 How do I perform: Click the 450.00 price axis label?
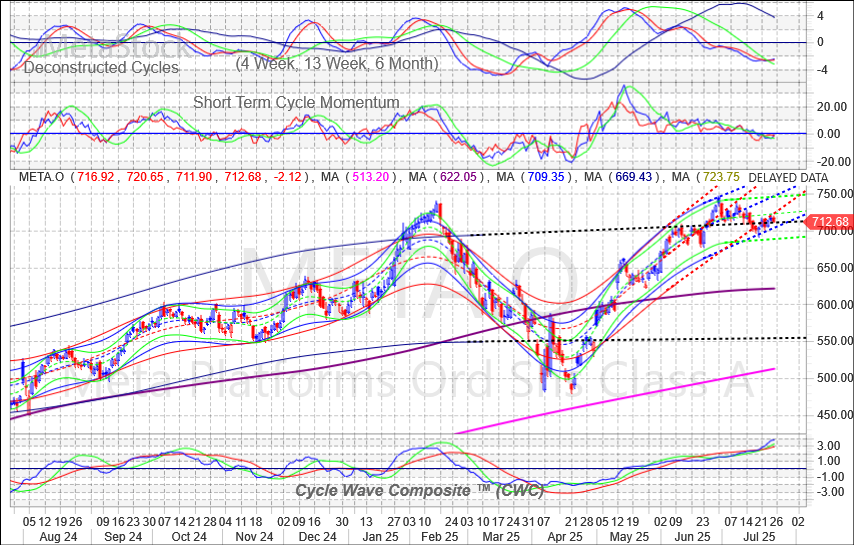click(834, 415)
